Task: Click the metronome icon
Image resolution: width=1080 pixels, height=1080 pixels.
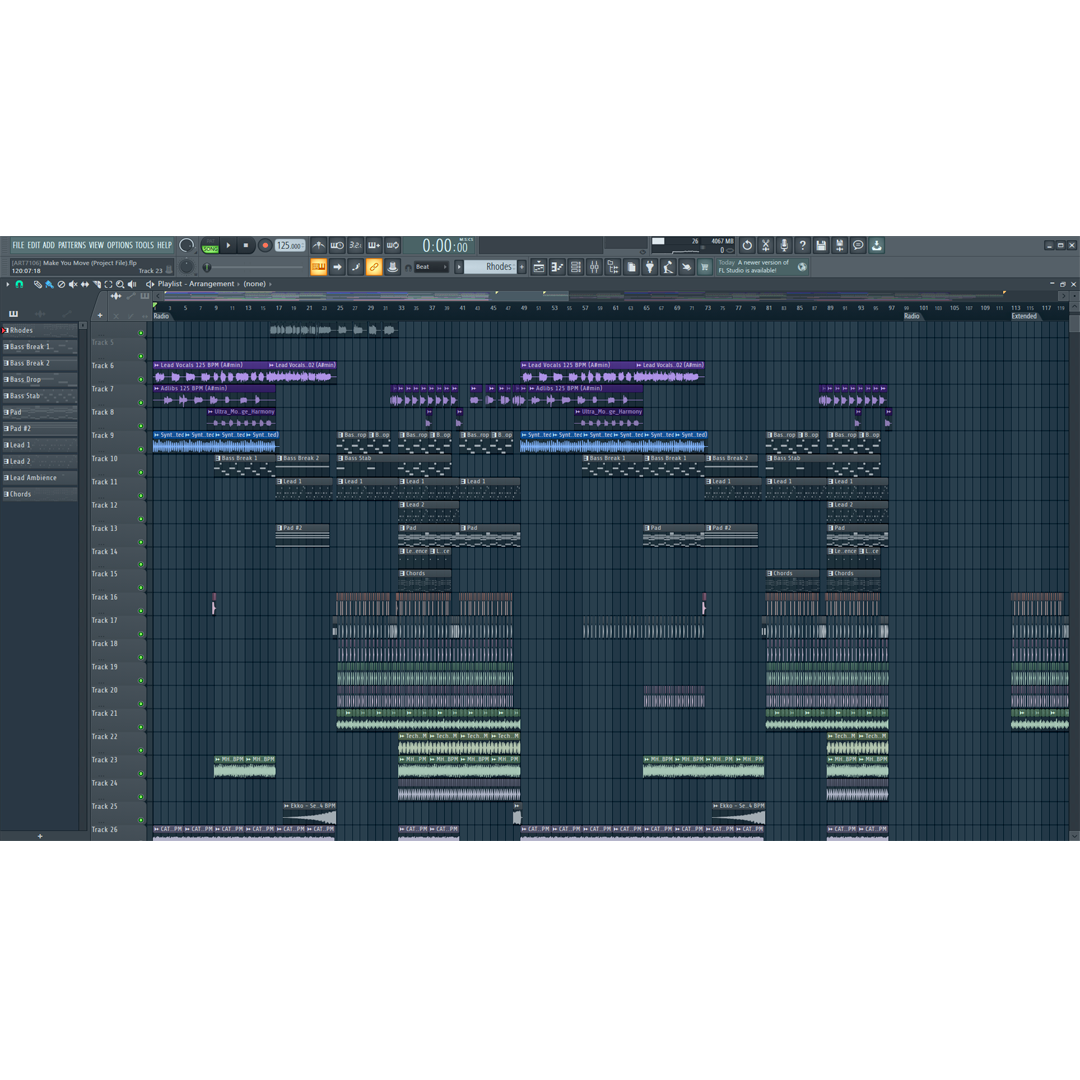Action: pos(318,245)
